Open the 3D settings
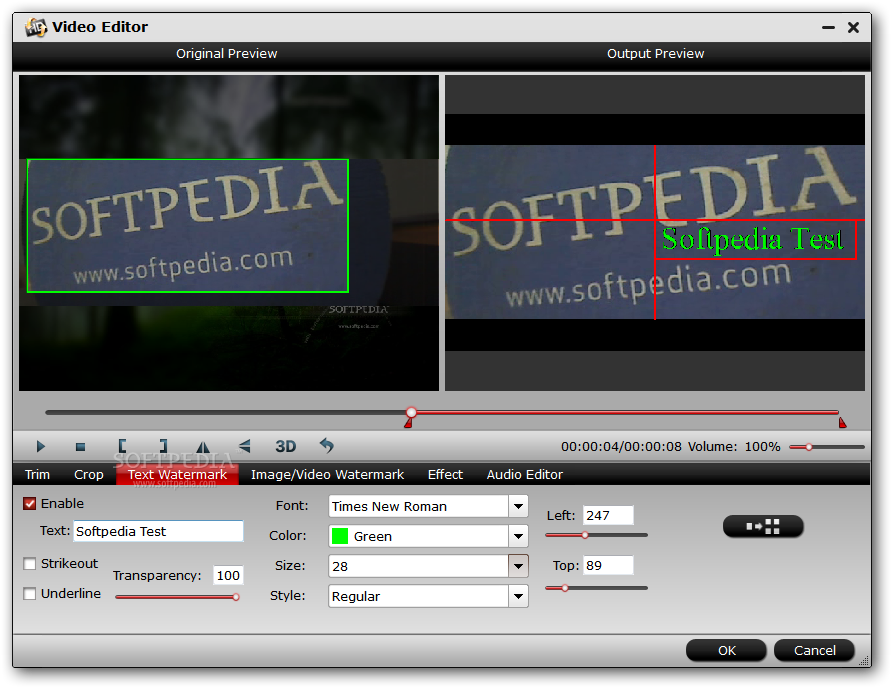The width and height of the screenshot is (892, 688). (286, 446)
